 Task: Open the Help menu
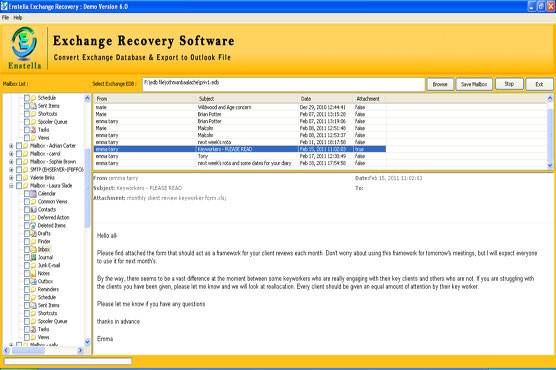pos(18,17)
